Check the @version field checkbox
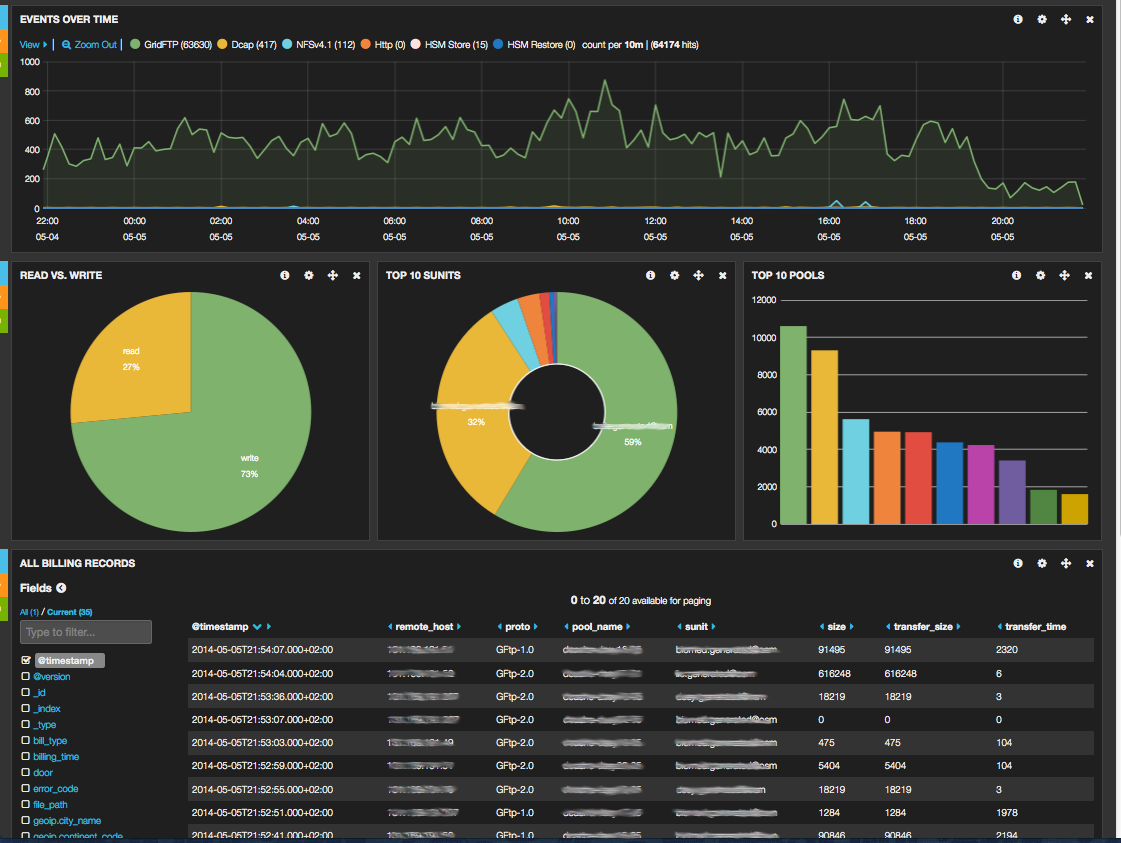The image size is (1121, 843). click(x=26, y=676)
